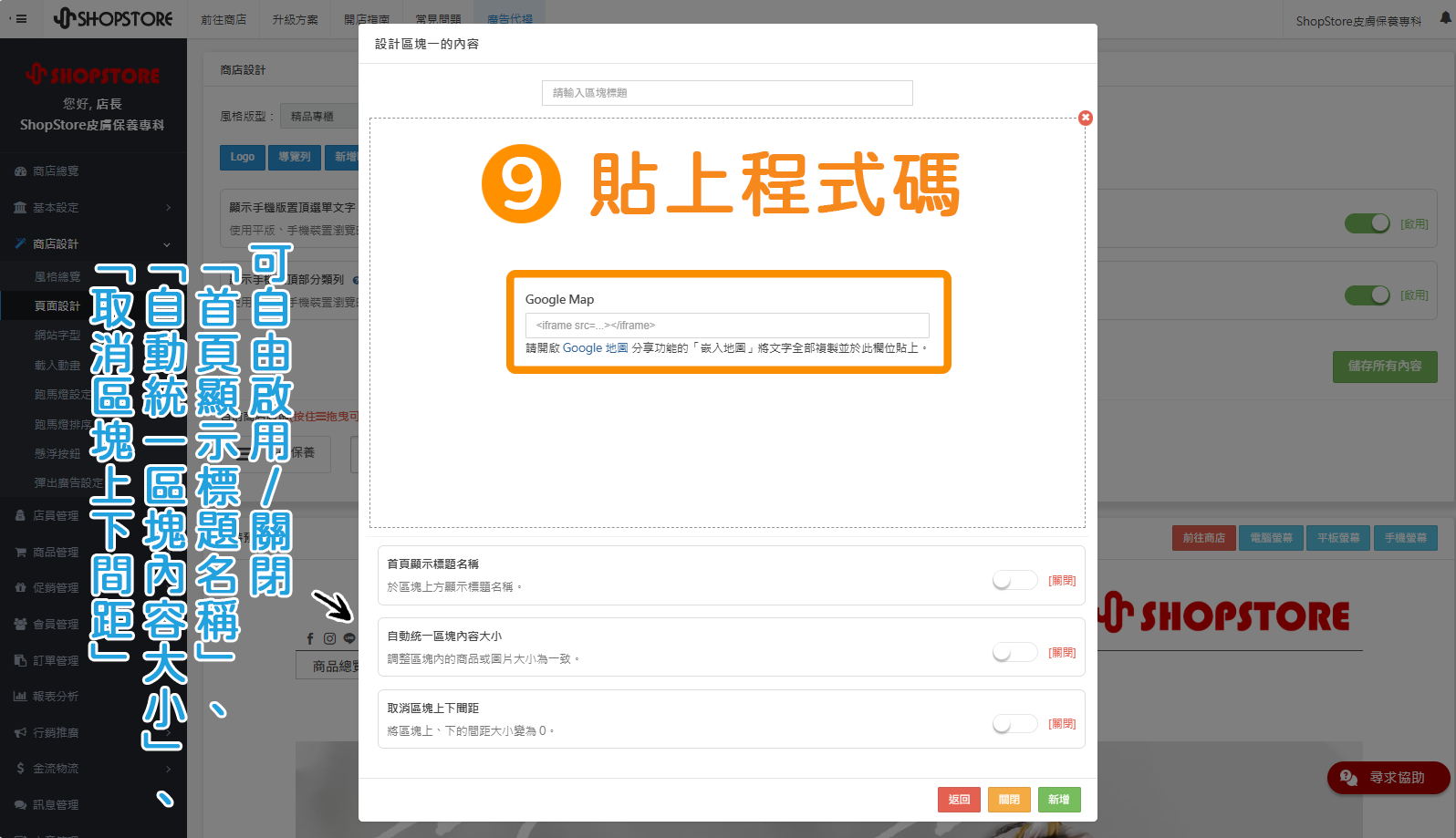Click the red 返回 button
Screen dimensions: 1456x838
point(959,800)
